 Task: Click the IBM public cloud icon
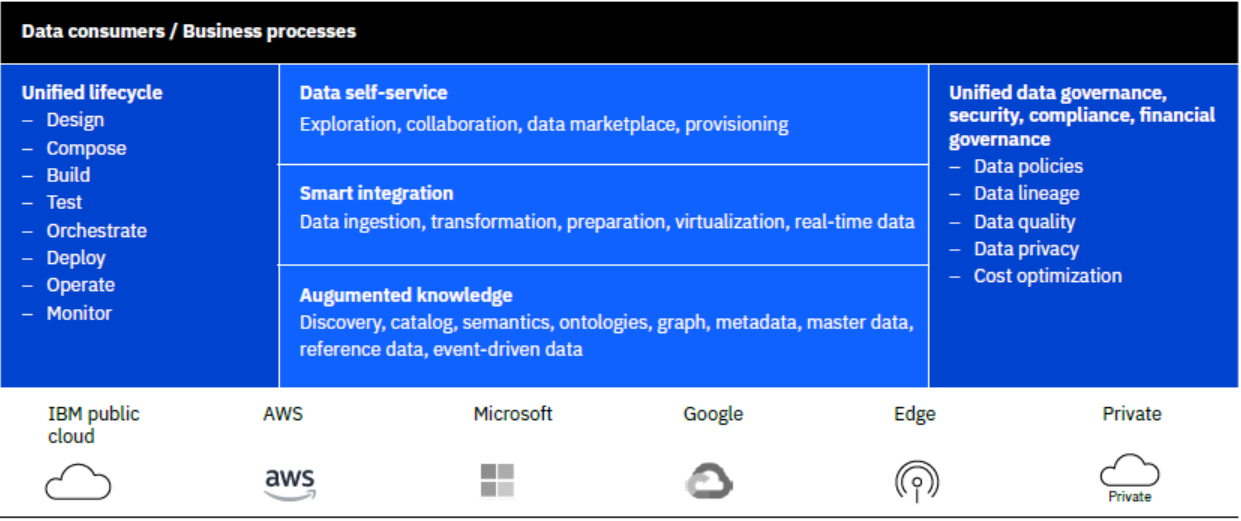78,484
